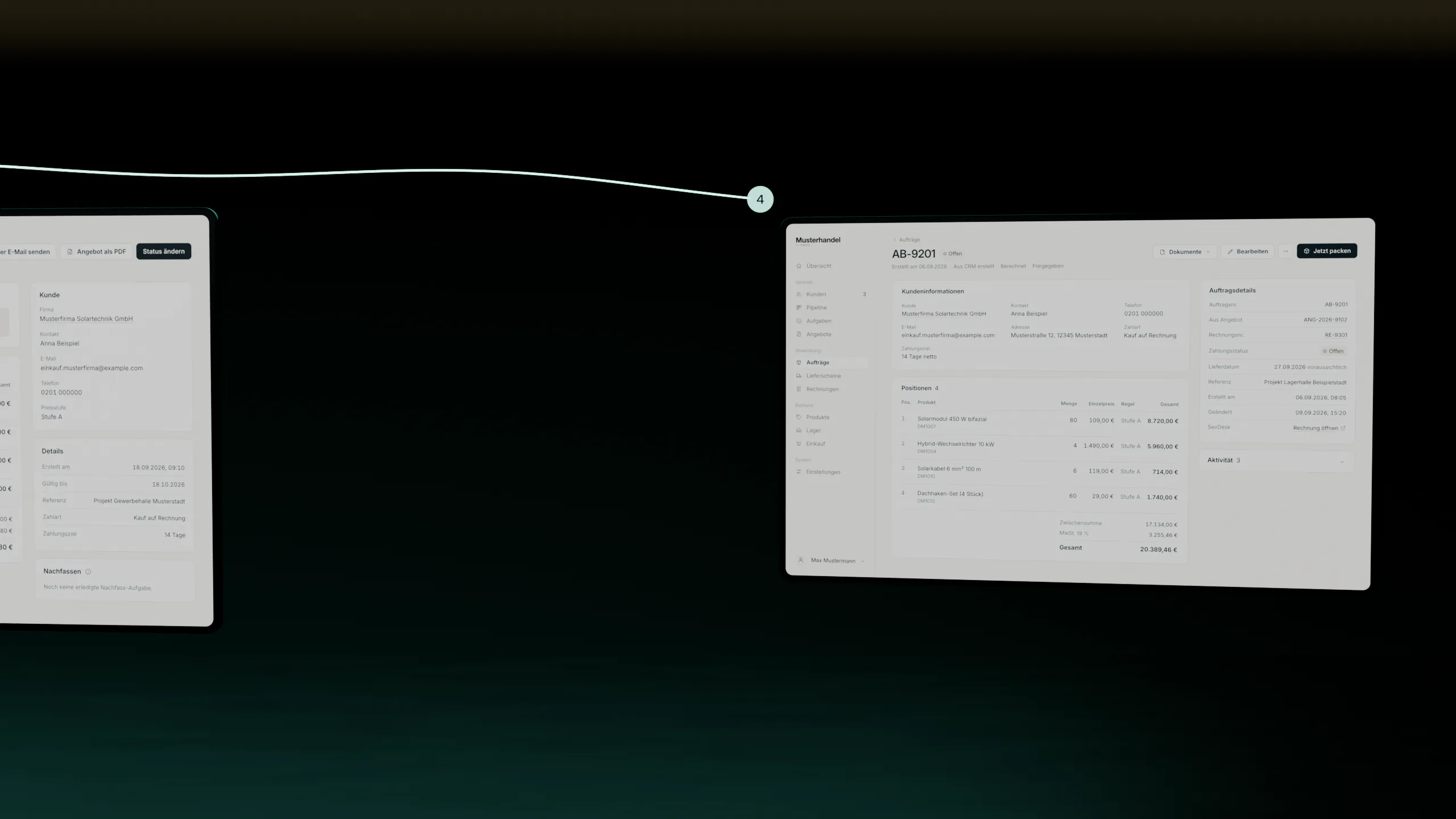Click the einkauf.musterfirma@example.com email in Kundeninformationen
The height and width of the screenshot is (819, 1456).
948,336
